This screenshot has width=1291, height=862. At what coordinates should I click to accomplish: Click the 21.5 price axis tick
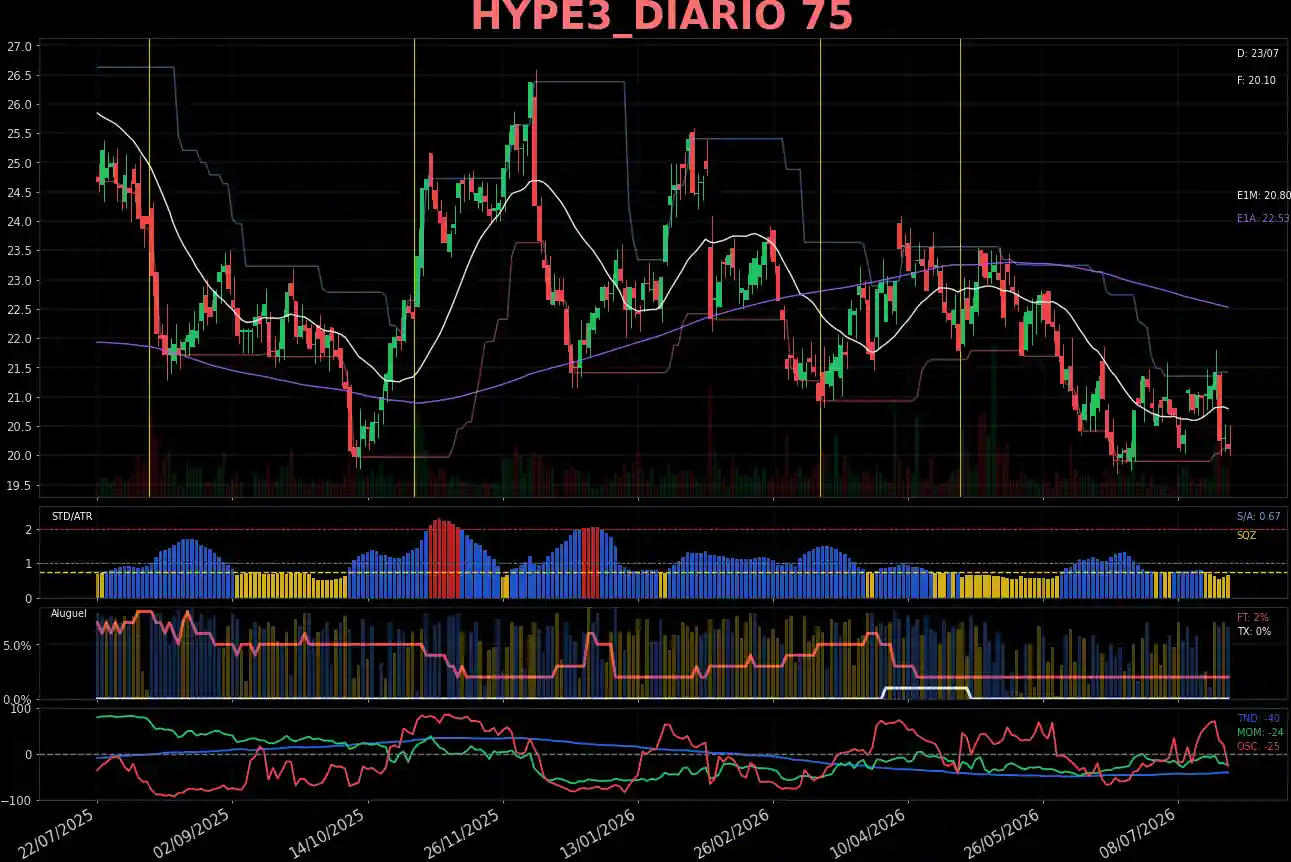click(20, 369)
